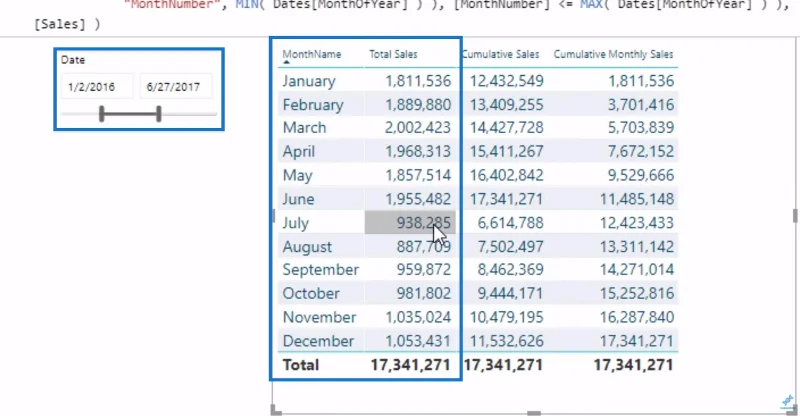The image size is (800, 416).
Task: Click December total sales 1,053,431
Action: coord(418,341)
